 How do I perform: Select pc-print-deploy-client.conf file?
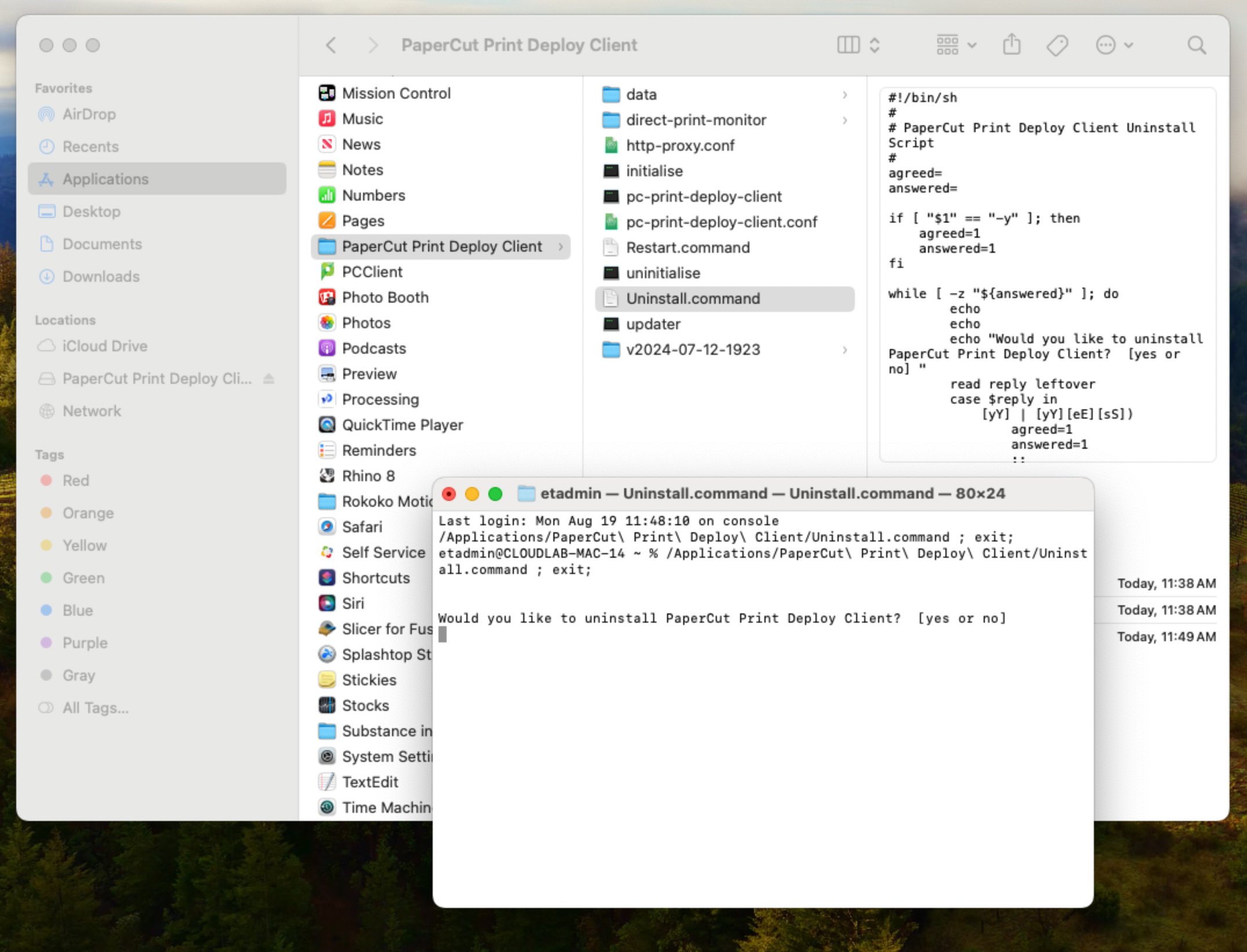click(x=724, y=222)
